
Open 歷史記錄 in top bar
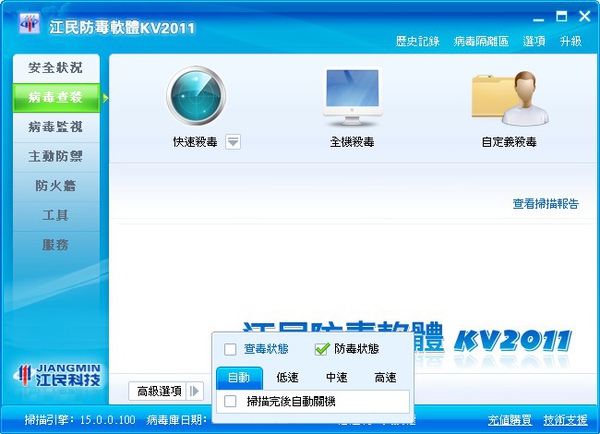click(417, 41)
